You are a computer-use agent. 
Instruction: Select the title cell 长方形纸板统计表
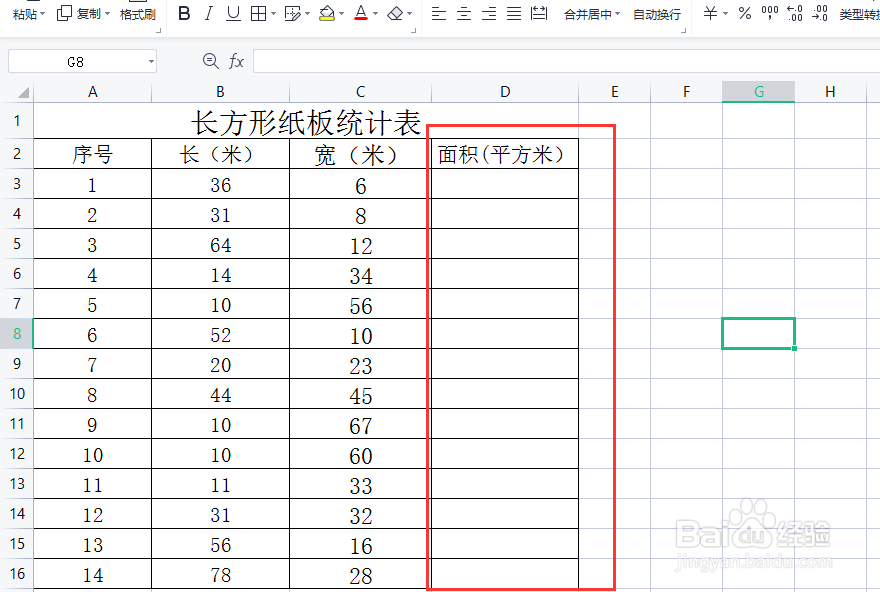(306, 122)
